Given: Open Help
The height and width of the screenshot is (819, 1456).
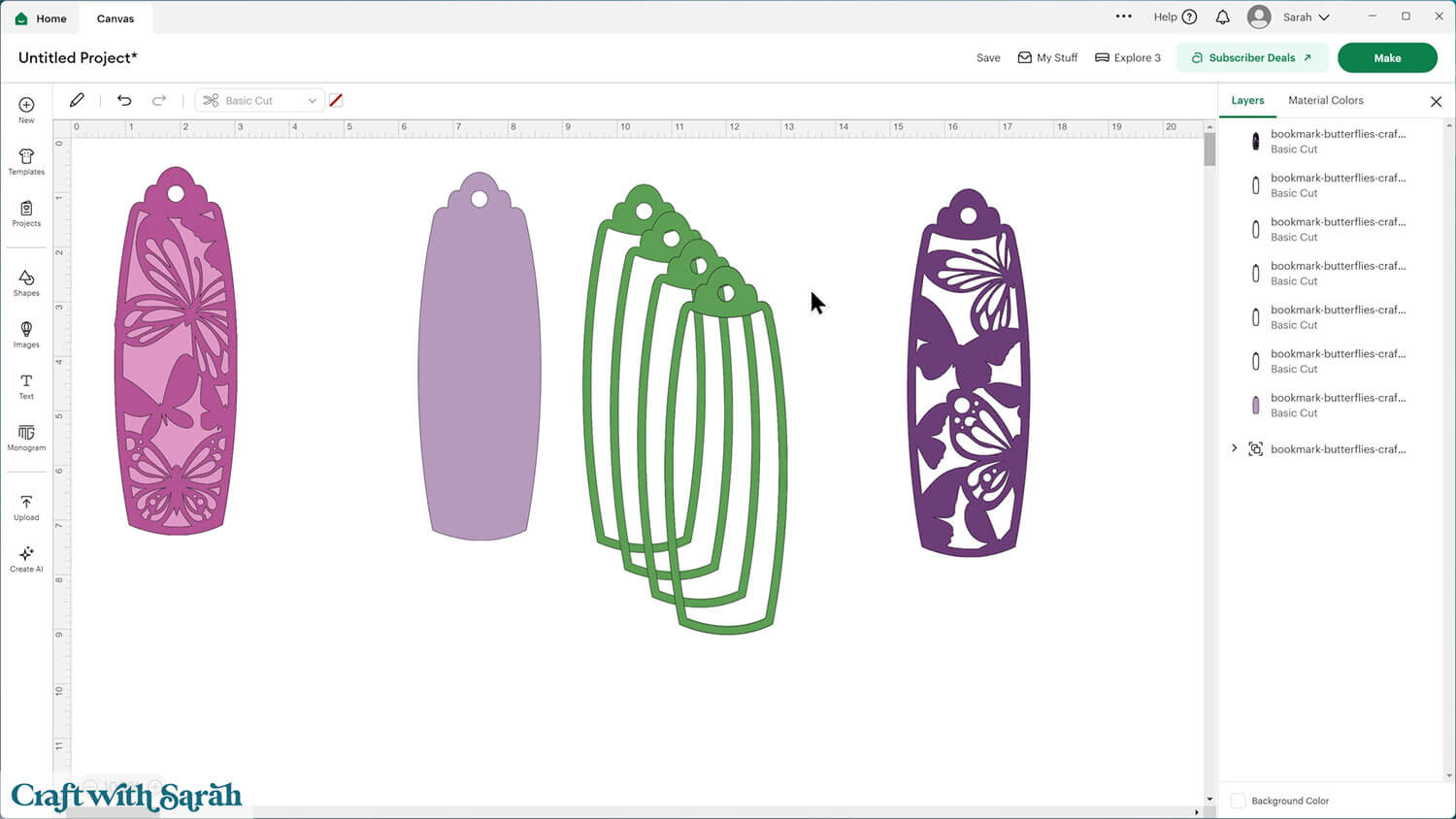Looking at the screenshot, I should pyautogui.click(x=1175, y=16).
